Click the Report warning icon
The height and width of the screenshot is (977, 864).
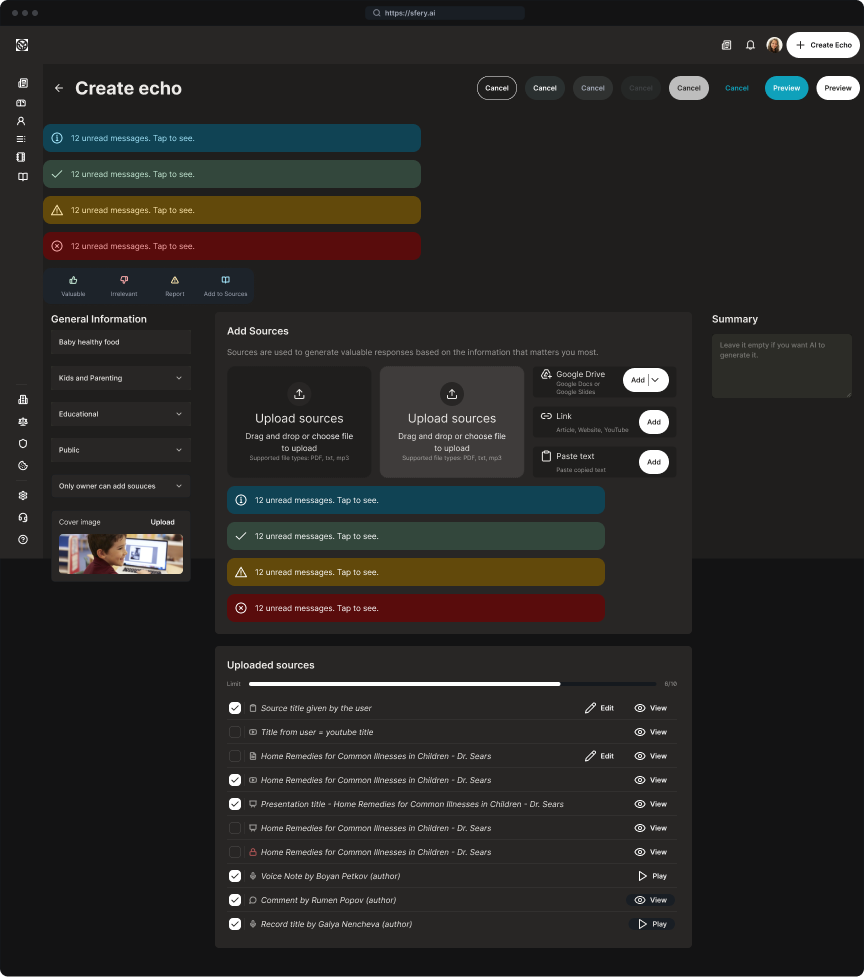pyautogui.click(x=175, y=281)
